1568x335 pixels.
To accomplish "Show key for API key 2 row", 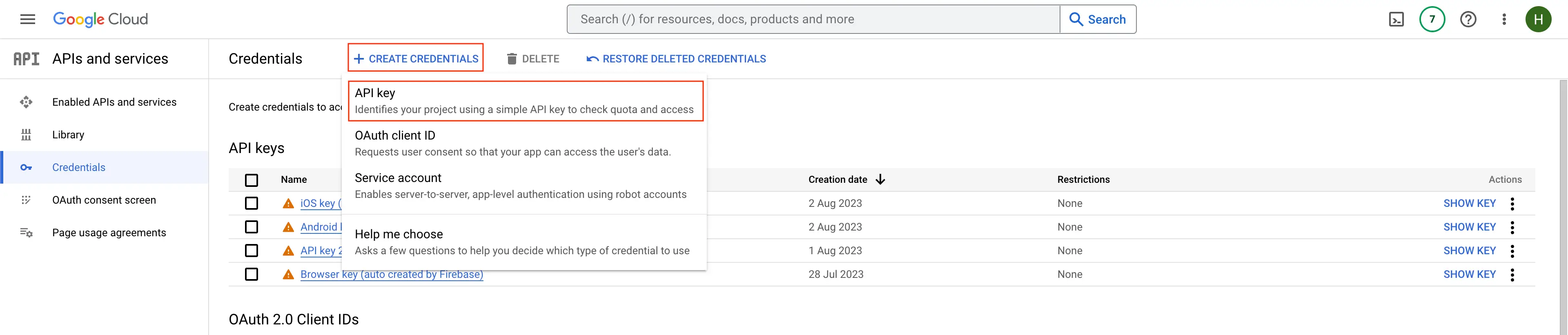I will tap(1470, 251).
